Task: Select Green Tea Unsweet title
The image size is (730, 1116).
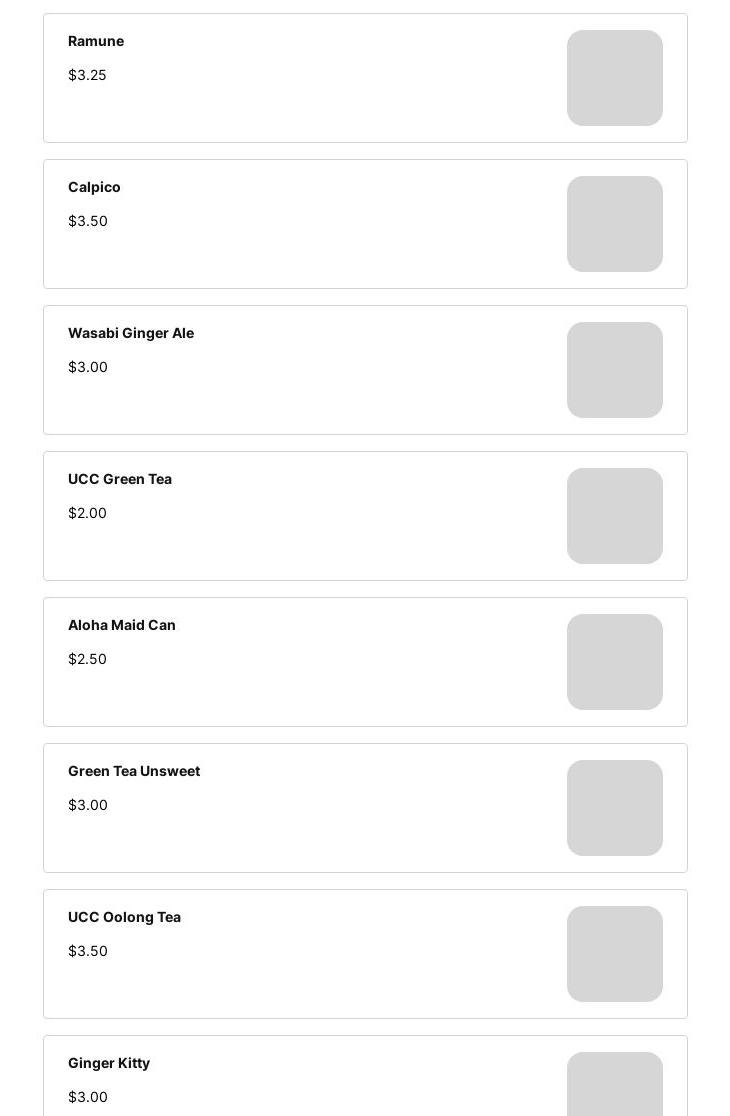Action: point(134,771)
